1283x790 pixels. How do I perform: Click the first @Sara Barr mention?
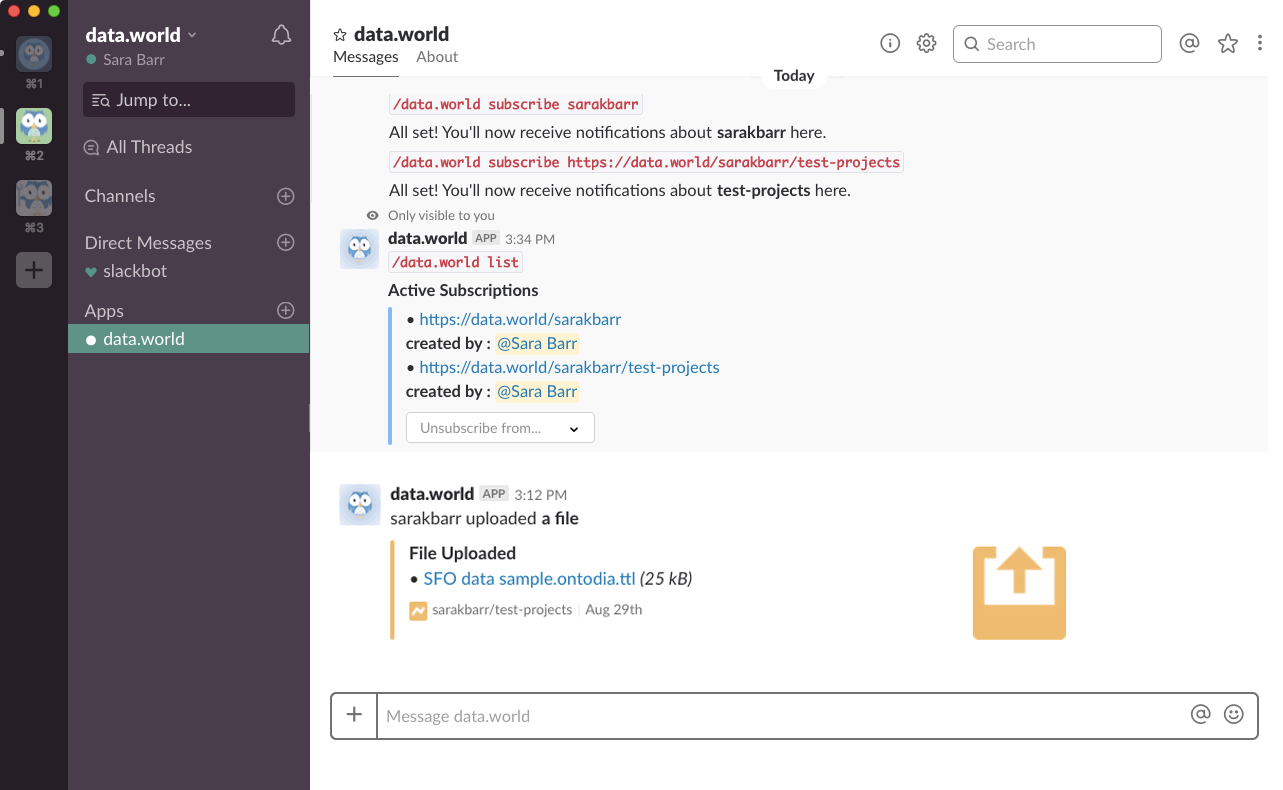pos(537,344)
